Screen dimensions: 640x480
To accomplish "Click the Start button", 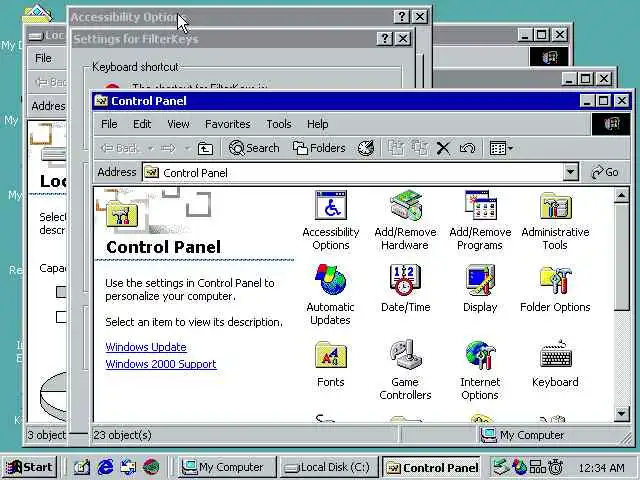I will [x=29, y=467].
